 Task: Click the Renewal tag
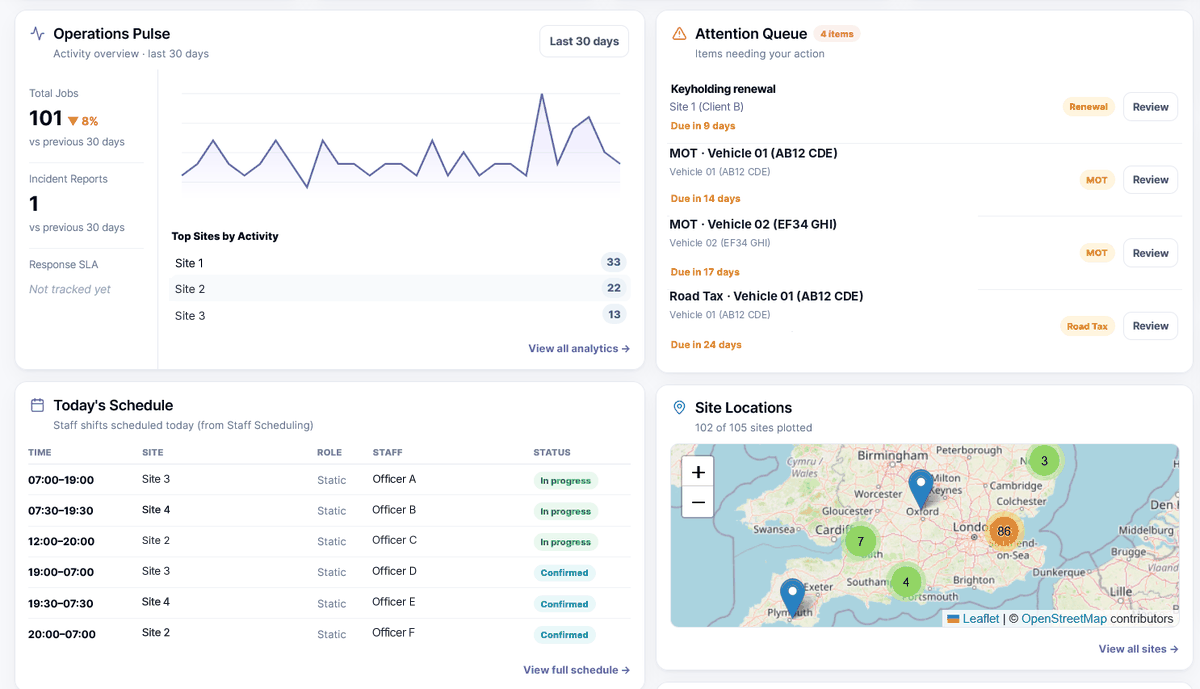click(1088, 107)
